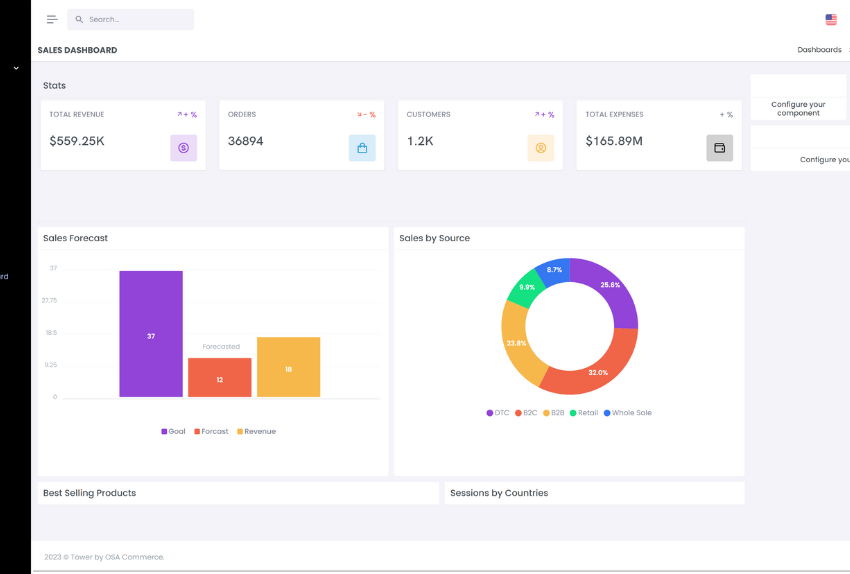Click the Total Expenses wallet icon
Viewport: 850px width, 574px height.
[719, 148]
